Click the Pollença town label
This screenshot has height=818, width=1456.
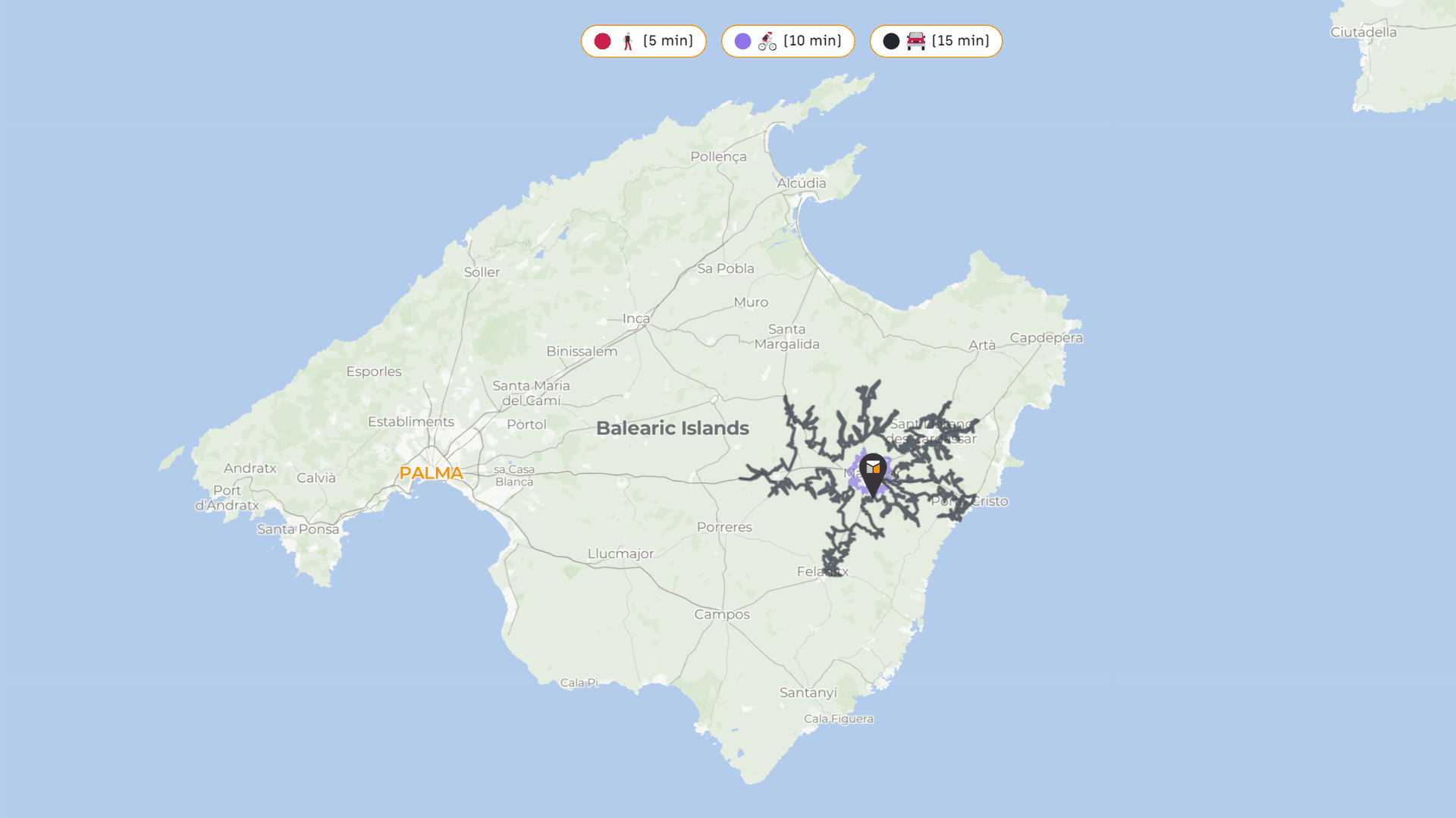(x=718, y=157)
